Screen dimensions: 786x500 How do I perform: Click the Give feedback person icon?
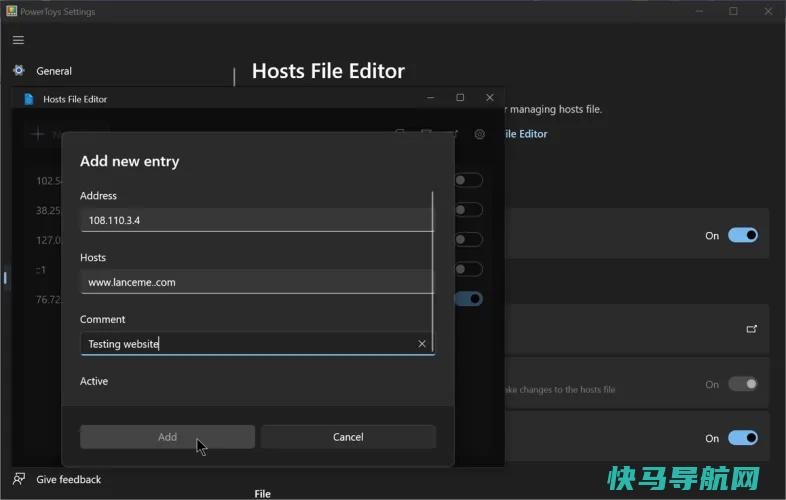19,479
